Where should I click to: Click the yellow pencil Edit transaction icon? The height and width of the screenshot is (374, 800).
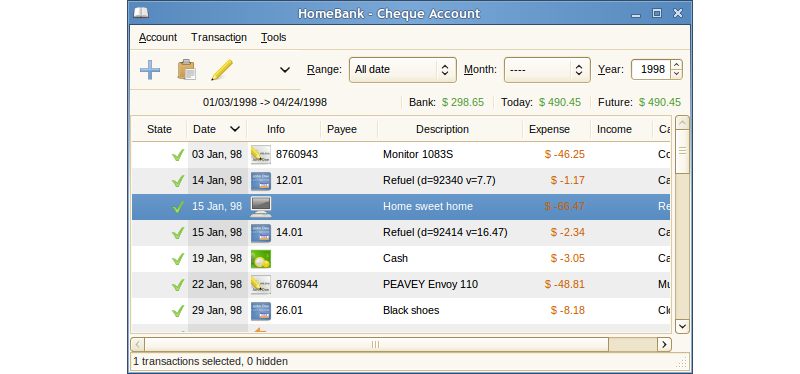pyautogui.click(x=222, y=70)
